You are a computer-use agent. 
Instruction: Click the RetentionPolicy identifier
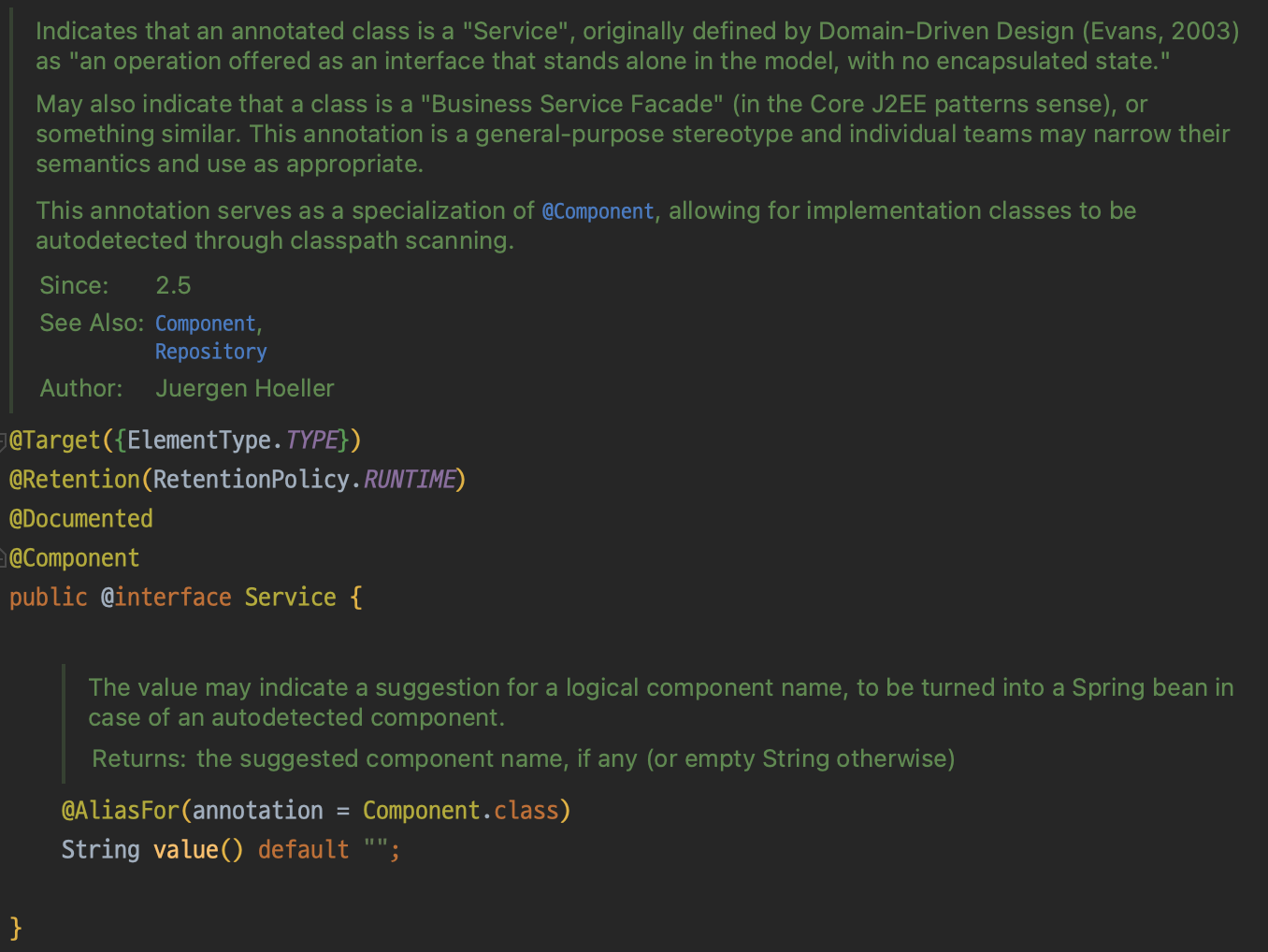pyautogui.click(x=252, y=480)
